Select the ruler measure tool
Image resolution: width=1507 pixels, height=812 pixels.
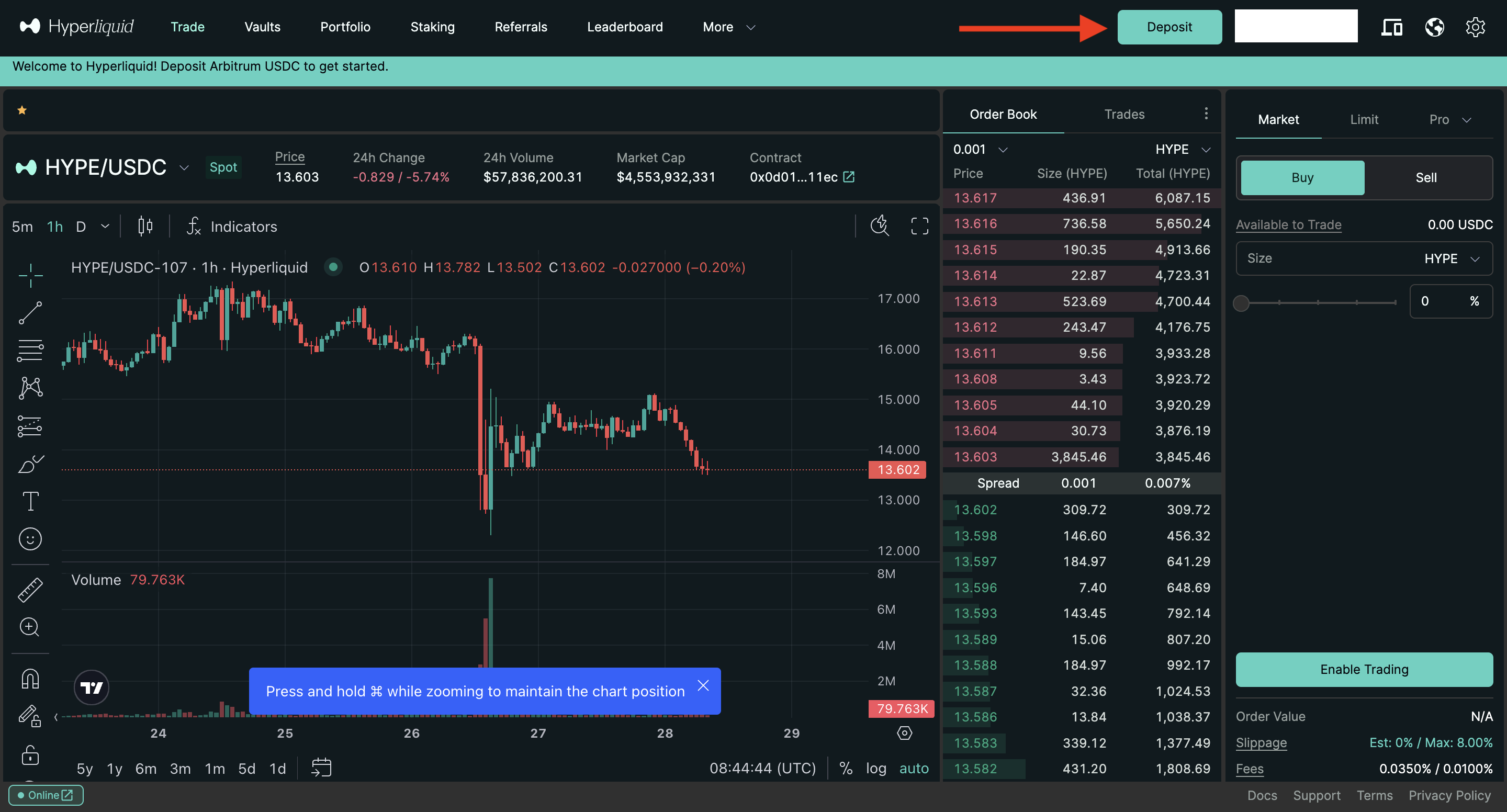[x=30, y=590]
